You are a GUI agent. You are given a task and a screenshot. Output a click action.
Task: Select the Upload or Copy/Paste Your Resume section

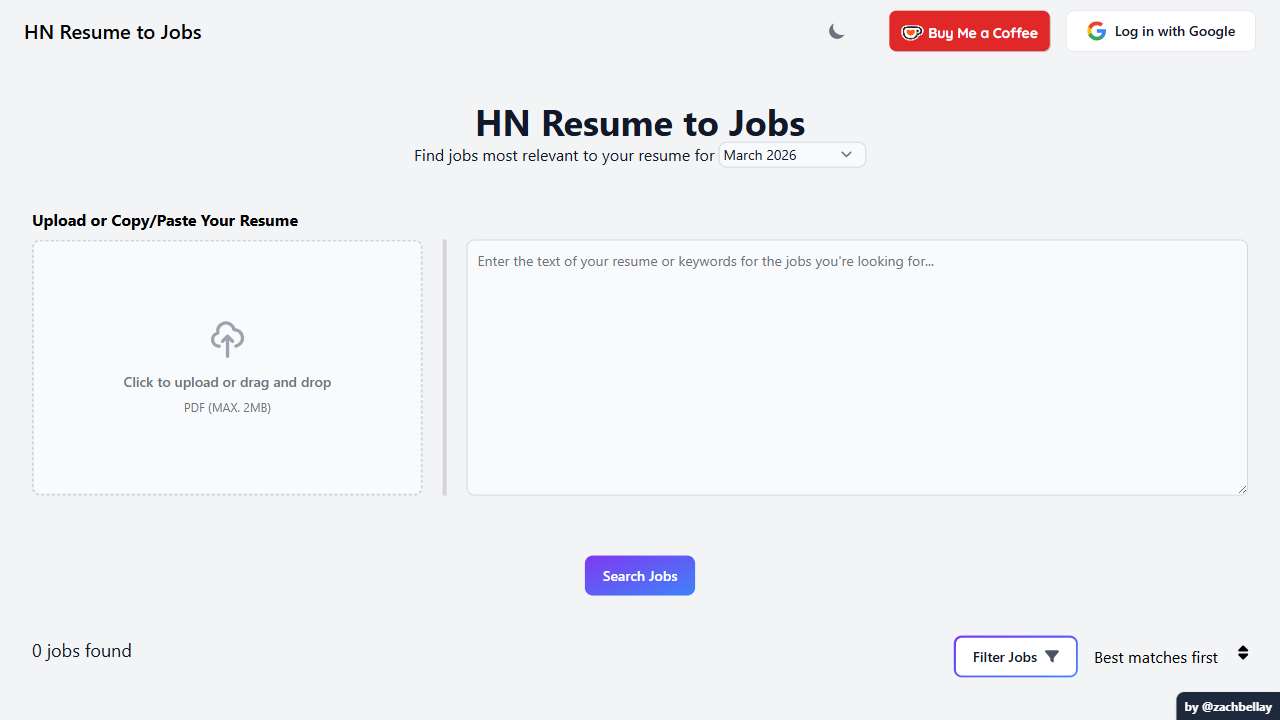point(165,220)
